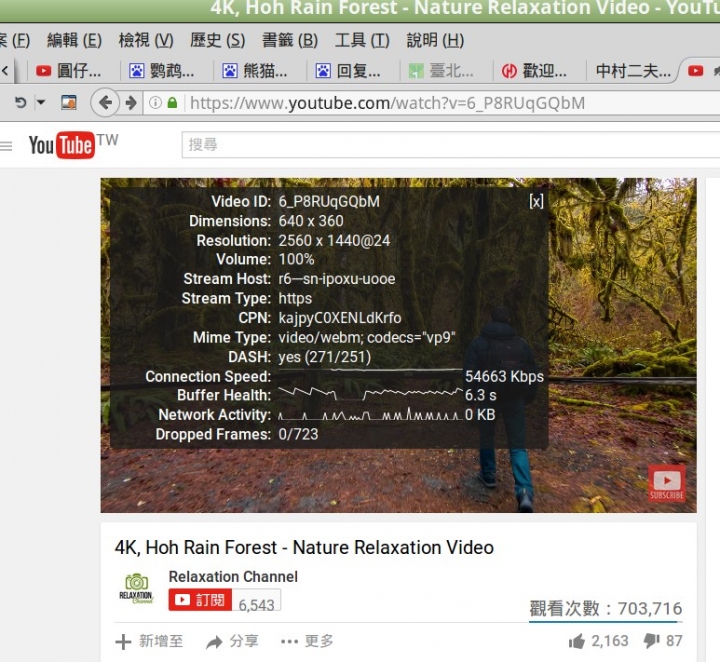The height and width of the screenshot is (662, 720).
Task: Open the 回复... bookmark
Action: [348, 71]
